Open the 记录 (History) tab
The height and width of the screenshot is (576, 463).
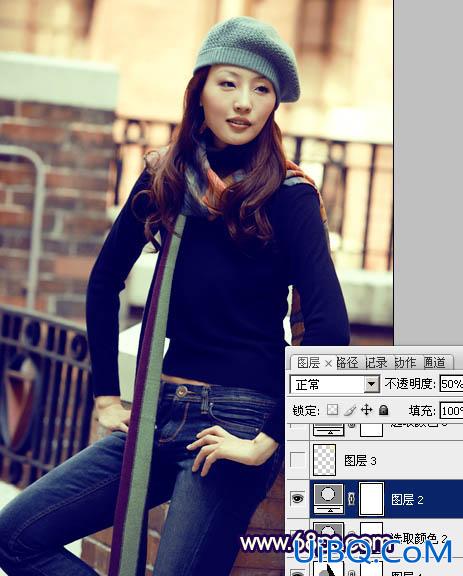pos(376,363)
